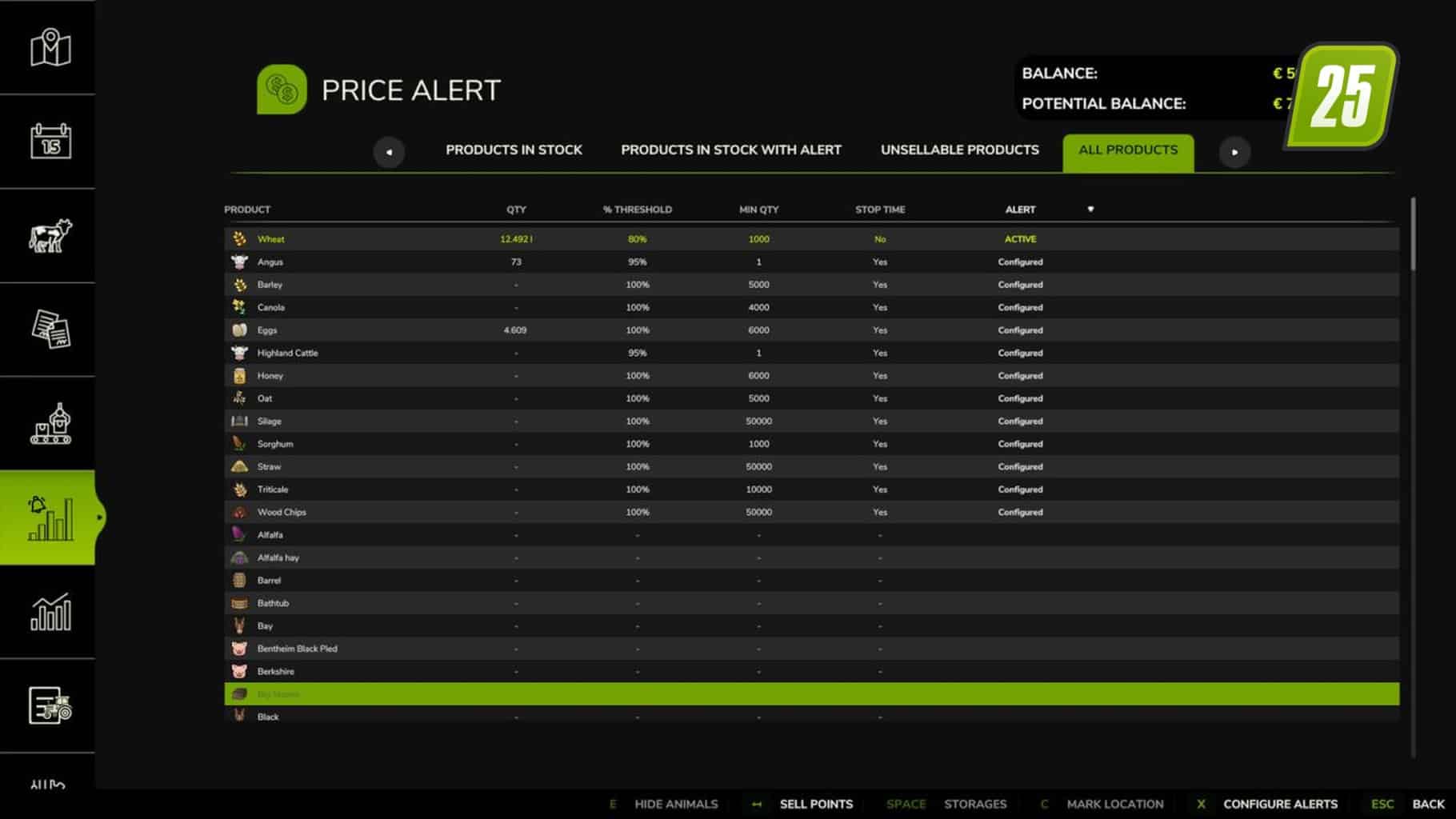
Task: Open the animals page cow icon
Action: [x=50, y=236]
